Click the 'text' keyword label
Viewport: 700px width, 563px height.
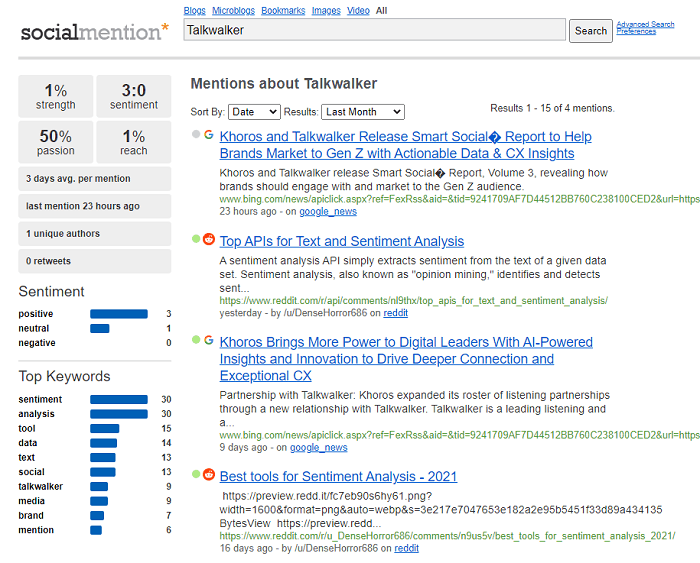point(26,458)
